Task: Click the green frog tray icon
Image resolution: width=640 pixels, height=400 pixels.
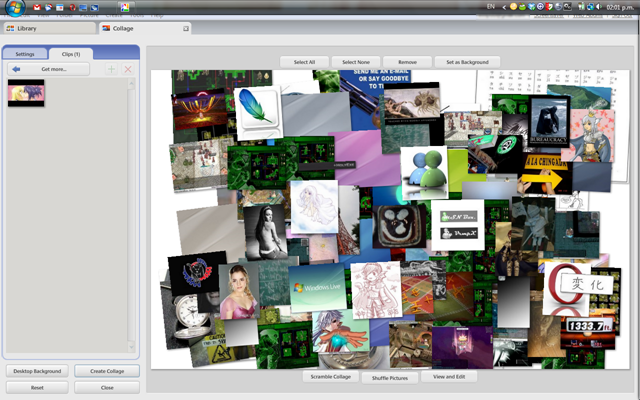Action: click(x=522, y=7)
